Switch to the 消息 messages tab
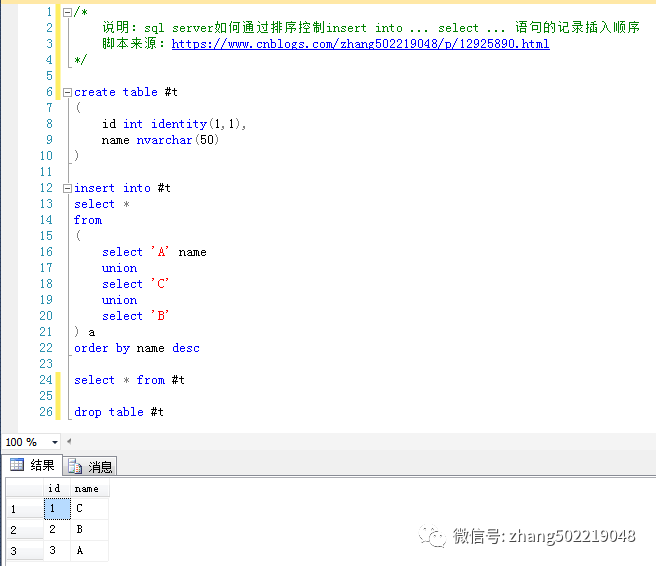This screenshot has height=566, width=656. tap(90, 466)
